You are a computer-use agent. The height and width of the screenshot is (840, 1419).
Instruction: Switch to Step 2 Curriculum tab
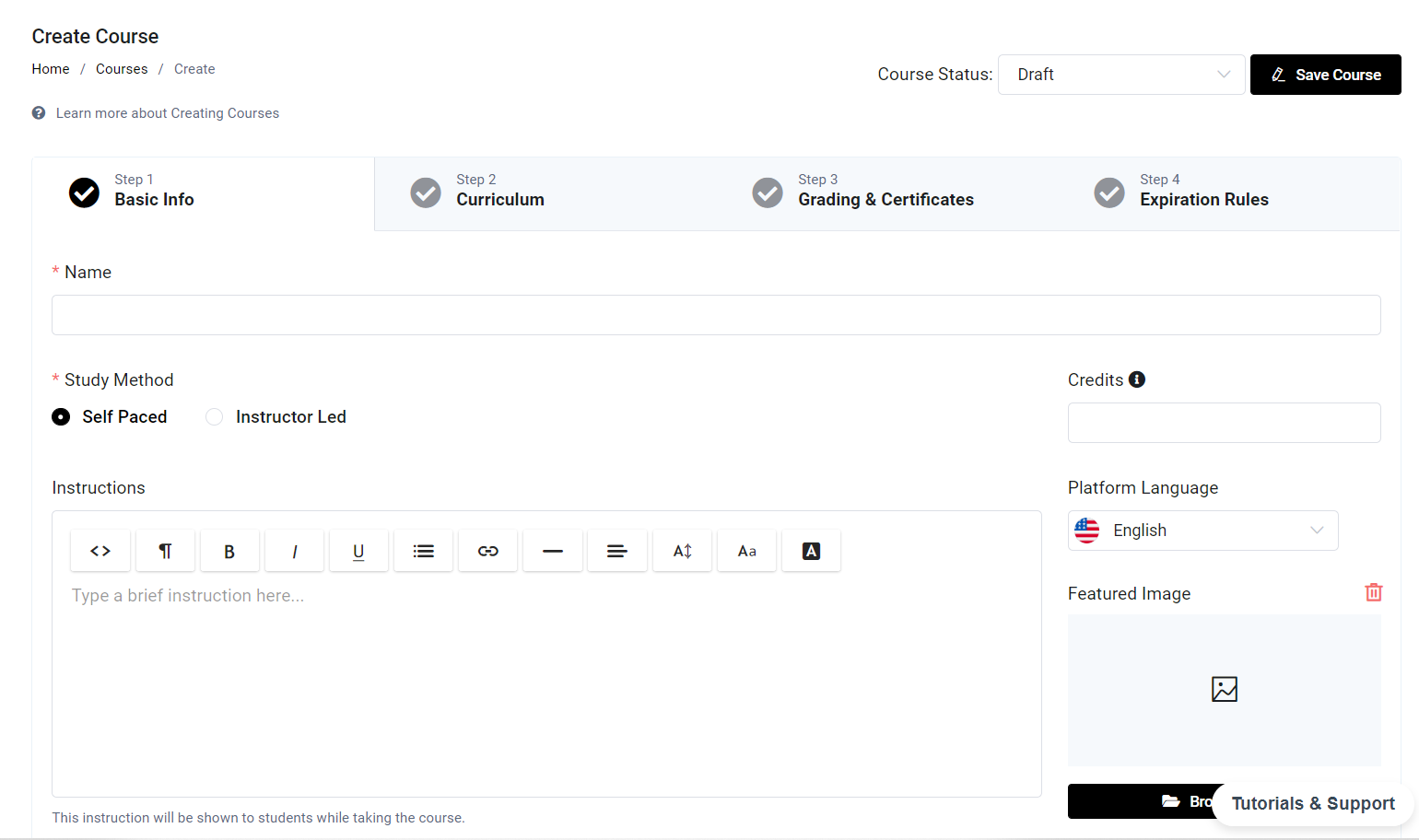tap(499, 191)
